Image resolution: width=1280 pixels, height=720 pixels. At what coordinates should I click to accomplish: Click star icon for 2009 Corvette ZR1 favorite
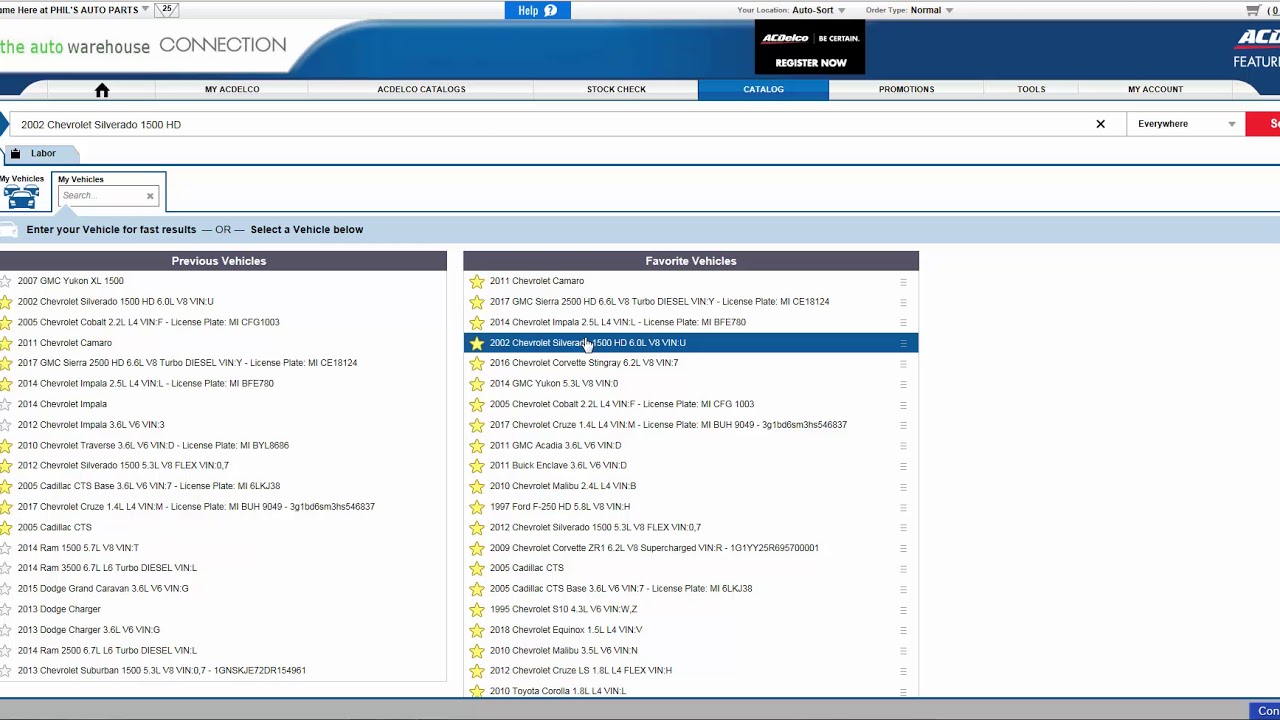point(477,548)
